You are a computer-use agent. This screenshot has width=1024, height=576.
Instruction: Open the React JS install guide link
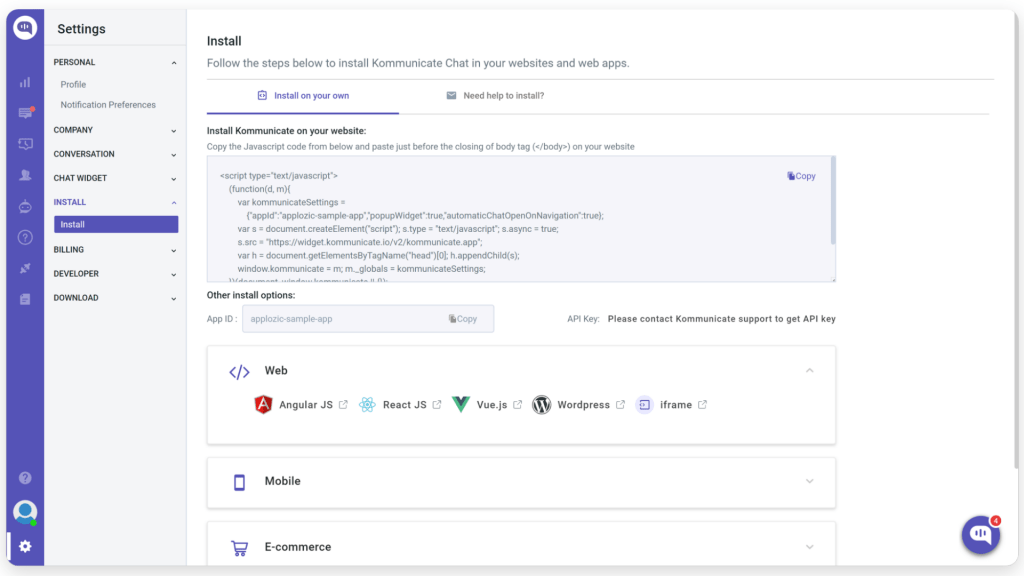click(x=404, y=405)
